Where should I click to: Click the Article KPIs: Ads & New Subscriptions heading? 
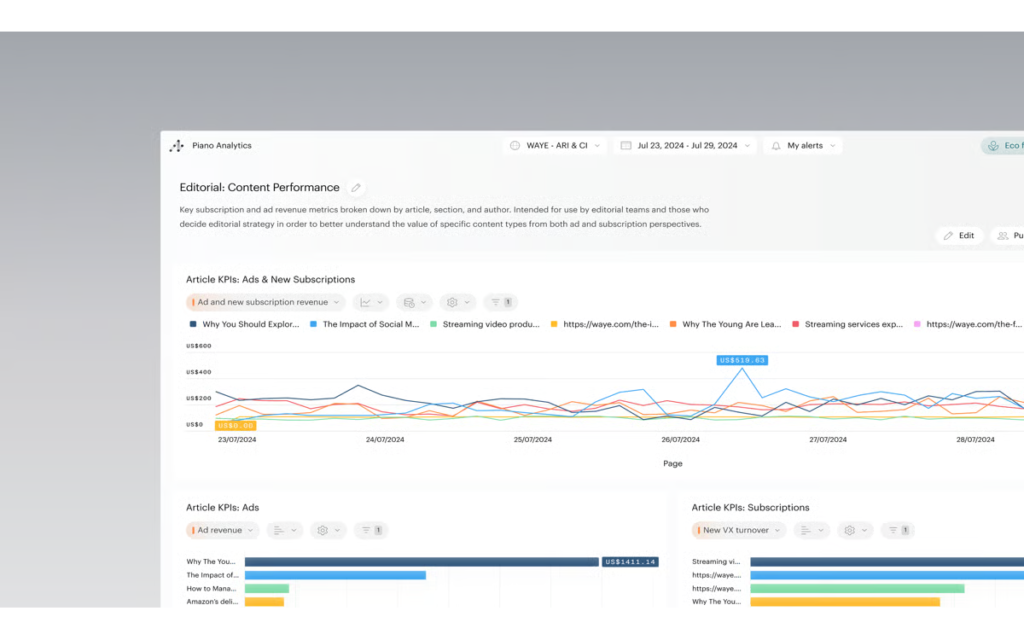(270, 280)
